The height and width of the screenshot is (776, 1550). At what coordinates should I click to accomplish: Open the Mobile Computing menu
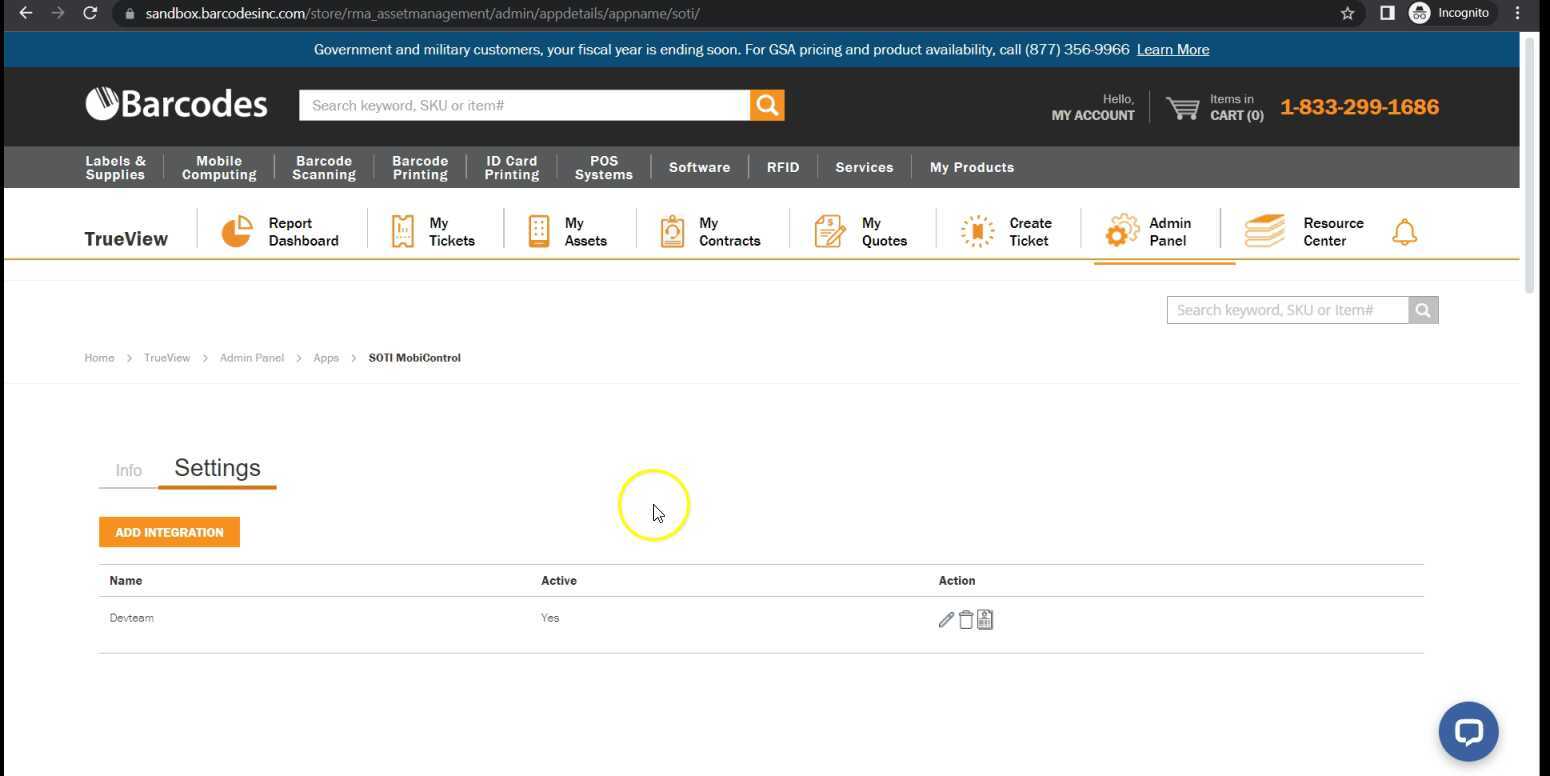click(219, 167)
